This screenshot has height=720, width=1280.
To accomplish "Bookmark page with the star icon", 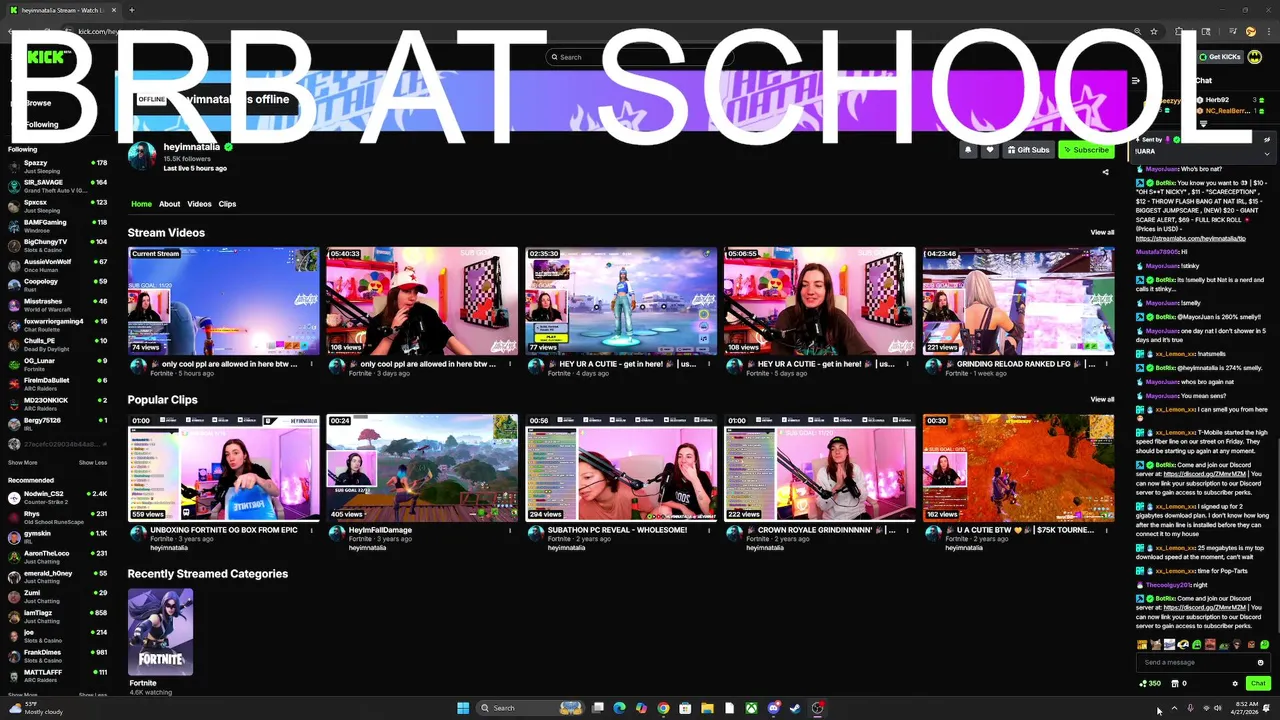I will coord(1154,32).
